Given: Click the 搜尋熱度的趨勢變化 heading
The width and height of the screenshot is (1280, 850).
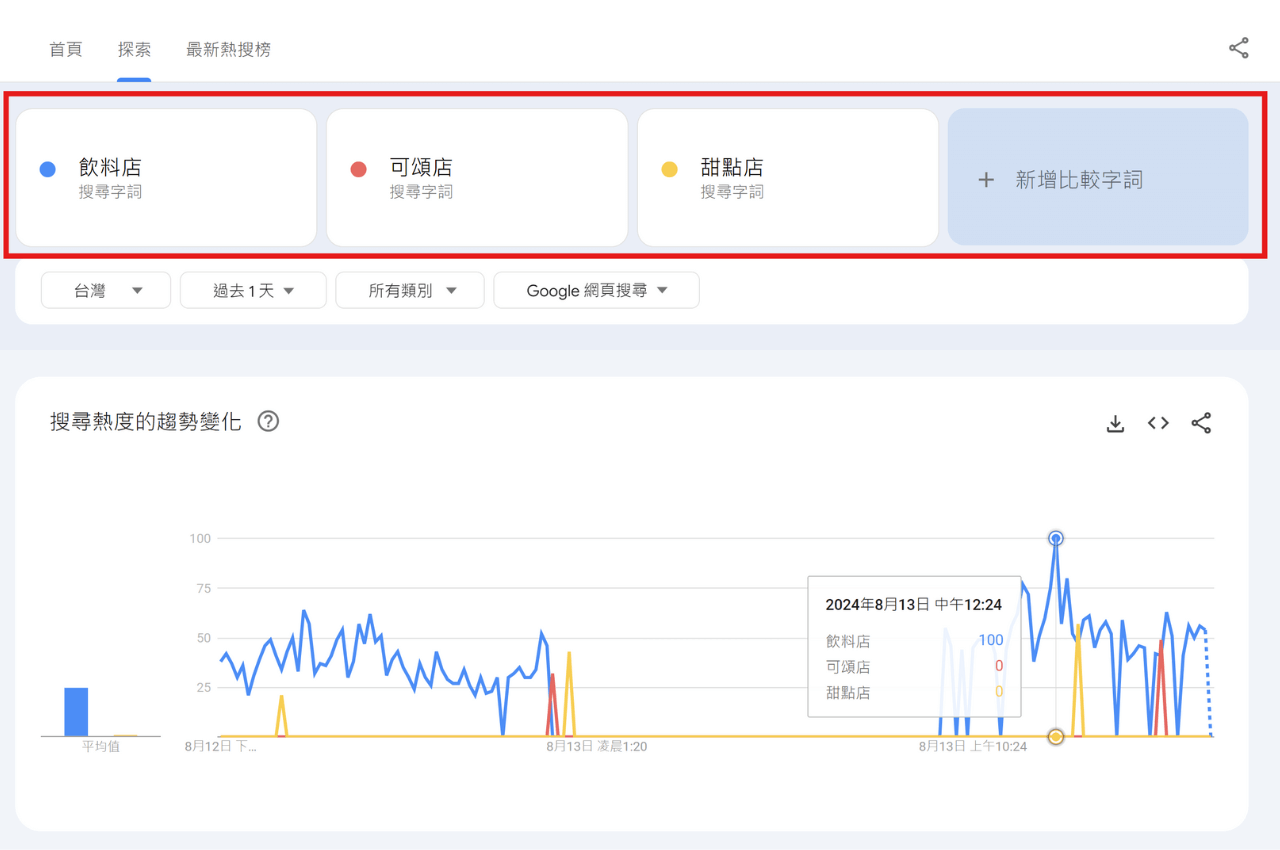Looking at the screenshot, I should 146,421.
